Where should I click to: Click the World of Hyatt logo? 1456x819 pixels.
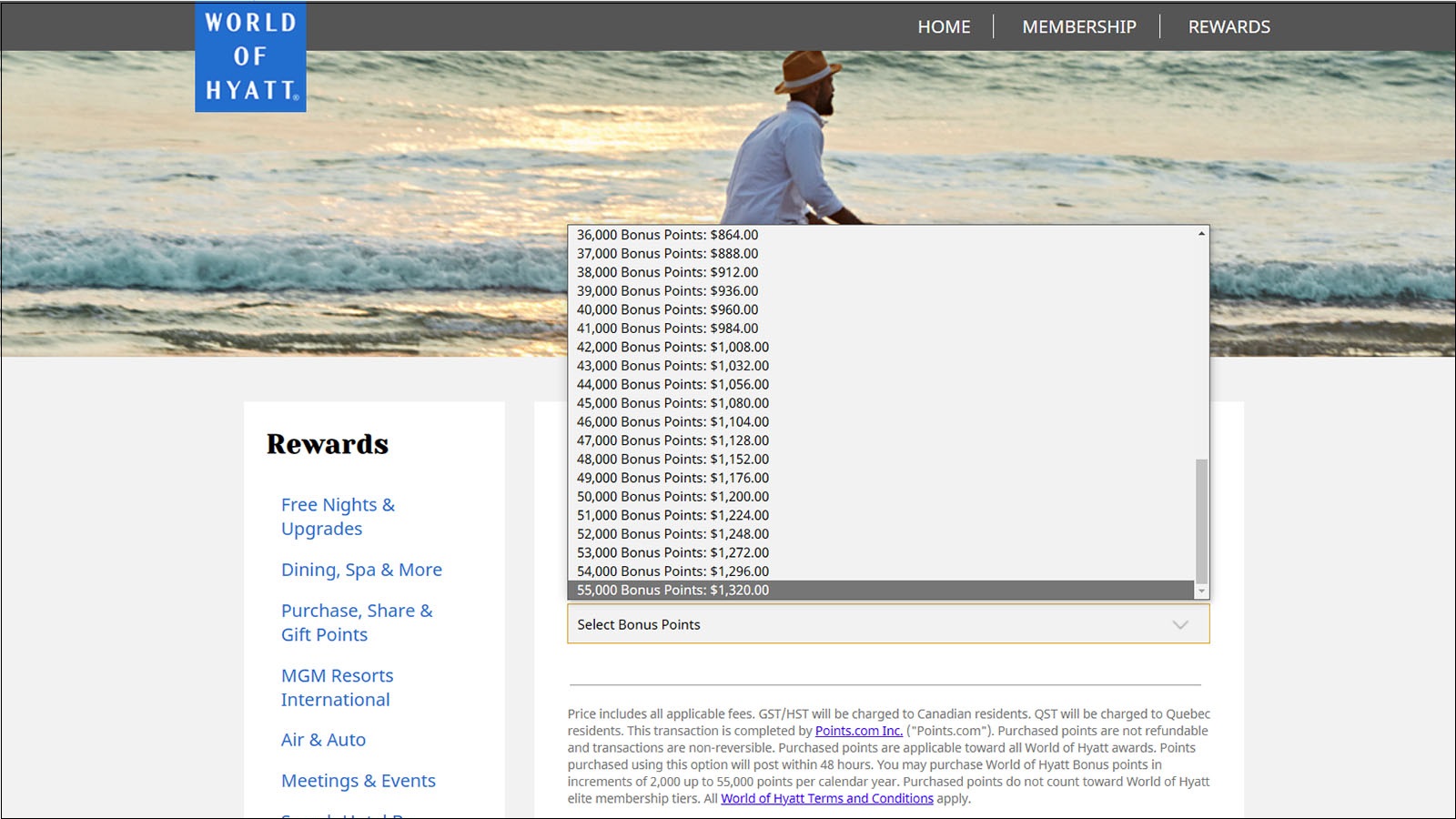(250, 56)
